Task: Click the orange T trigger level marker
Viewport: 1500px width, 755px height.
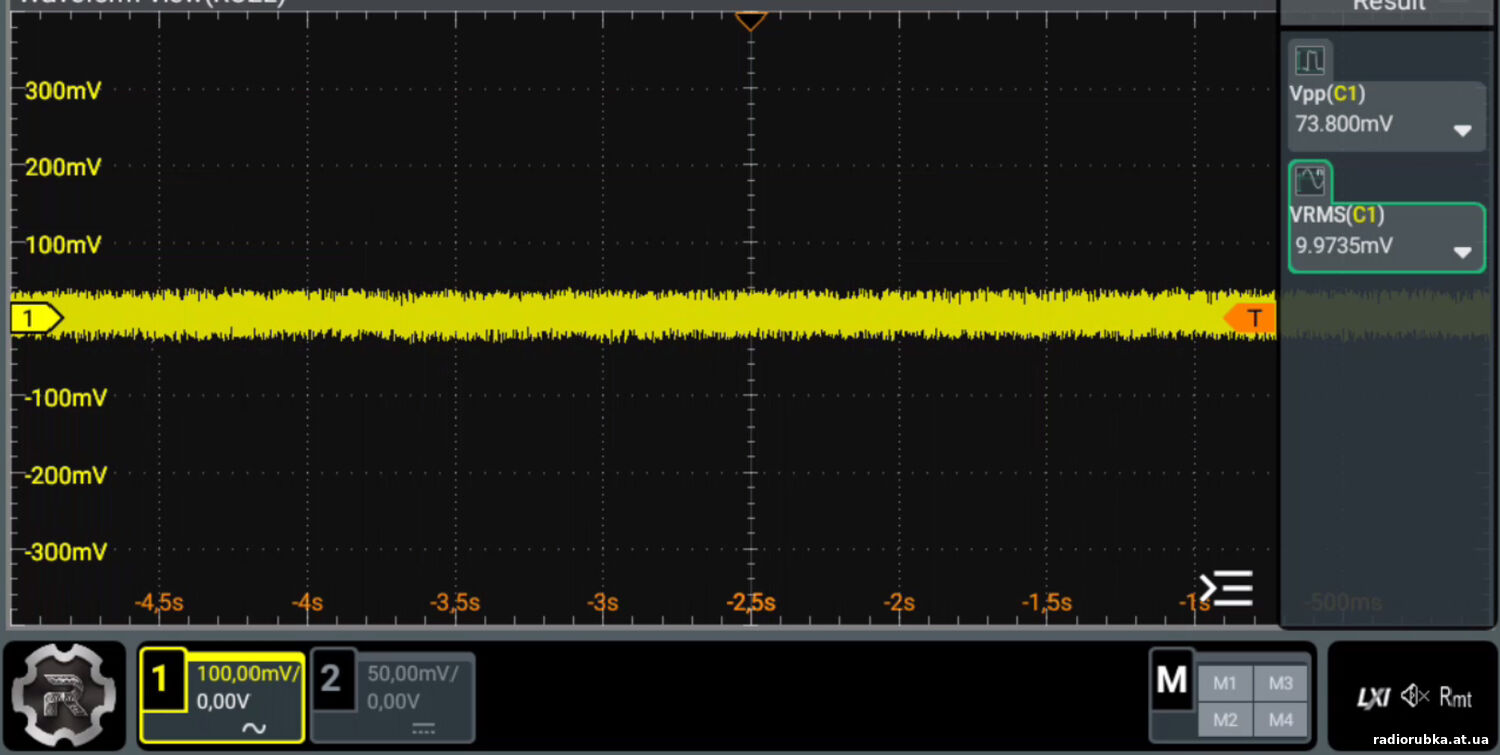Action: 1250,319
